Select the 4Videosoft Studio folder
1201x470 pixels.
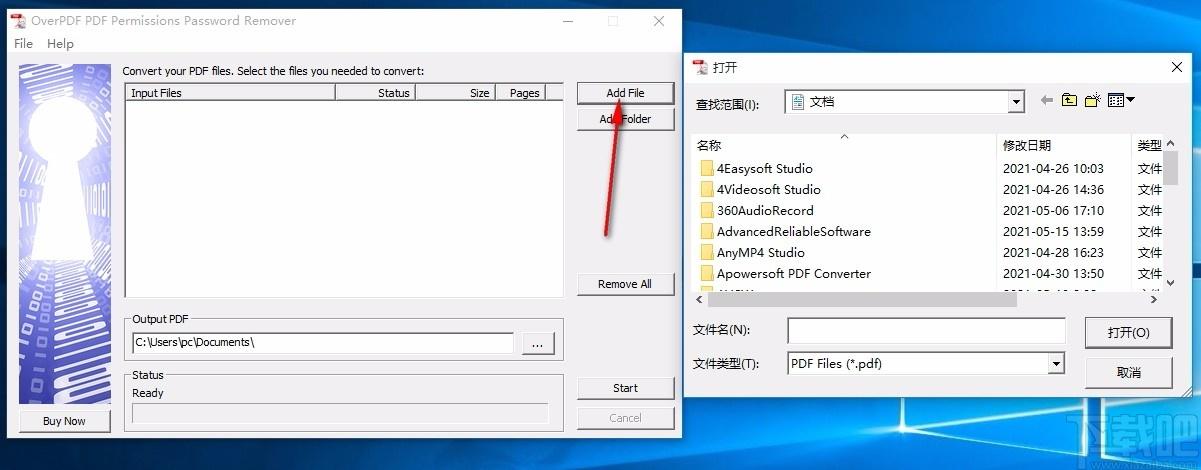pos(768,189)
